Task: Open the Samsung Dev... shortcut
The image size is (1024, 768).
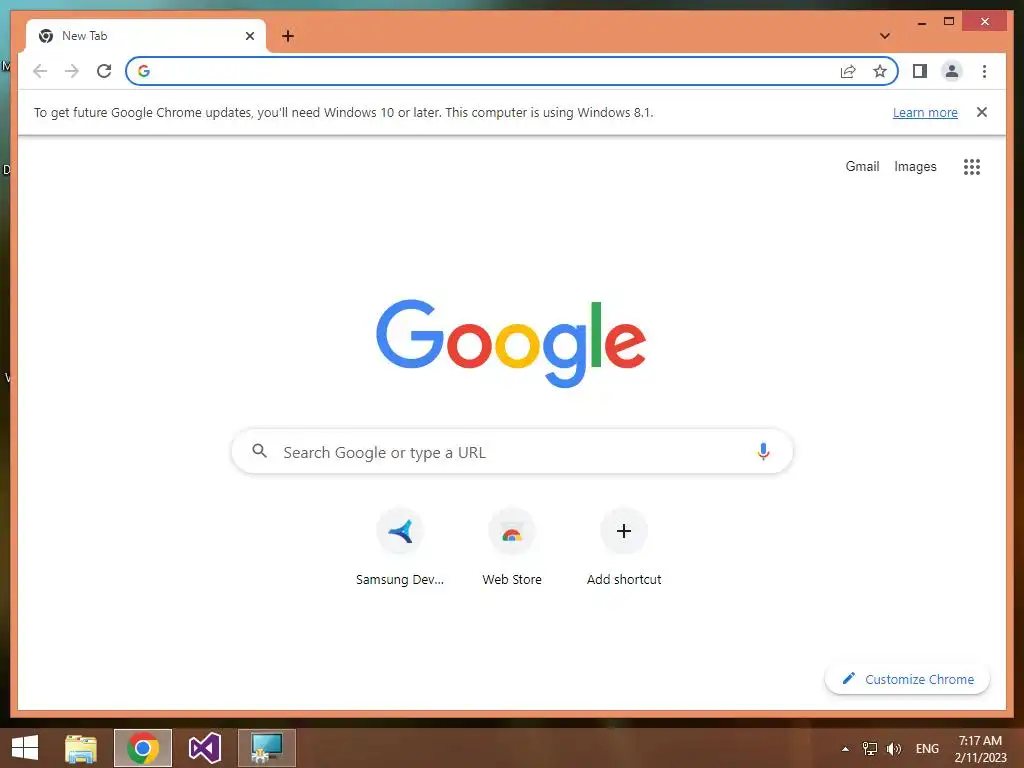Action: (x=400, y=549)
